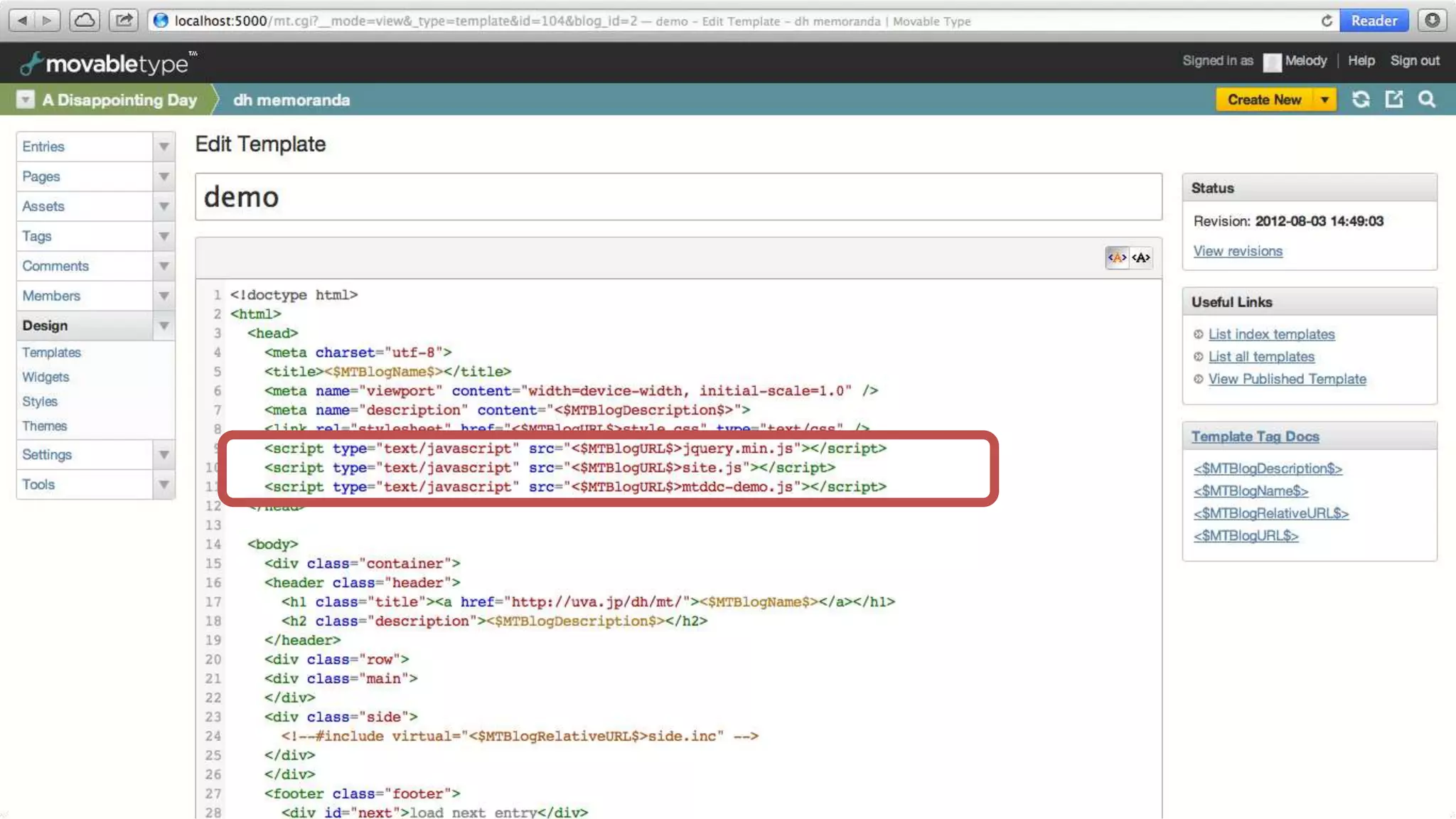Click the View revisions link
Viewport: 1456px width, 819px height.
pyautogui.click(x=1238, y=251)
